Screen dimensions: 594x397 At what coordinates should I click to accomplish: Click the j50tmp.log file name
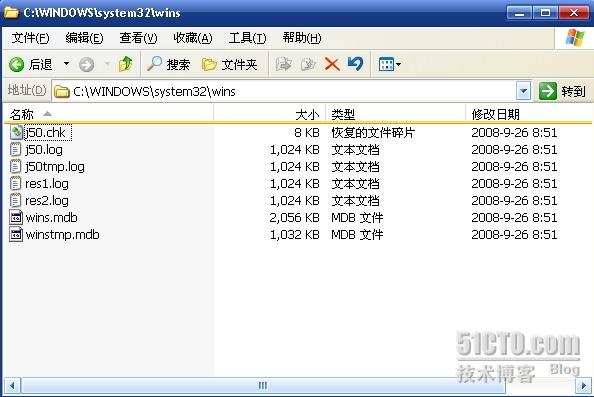tap(55, 167)
